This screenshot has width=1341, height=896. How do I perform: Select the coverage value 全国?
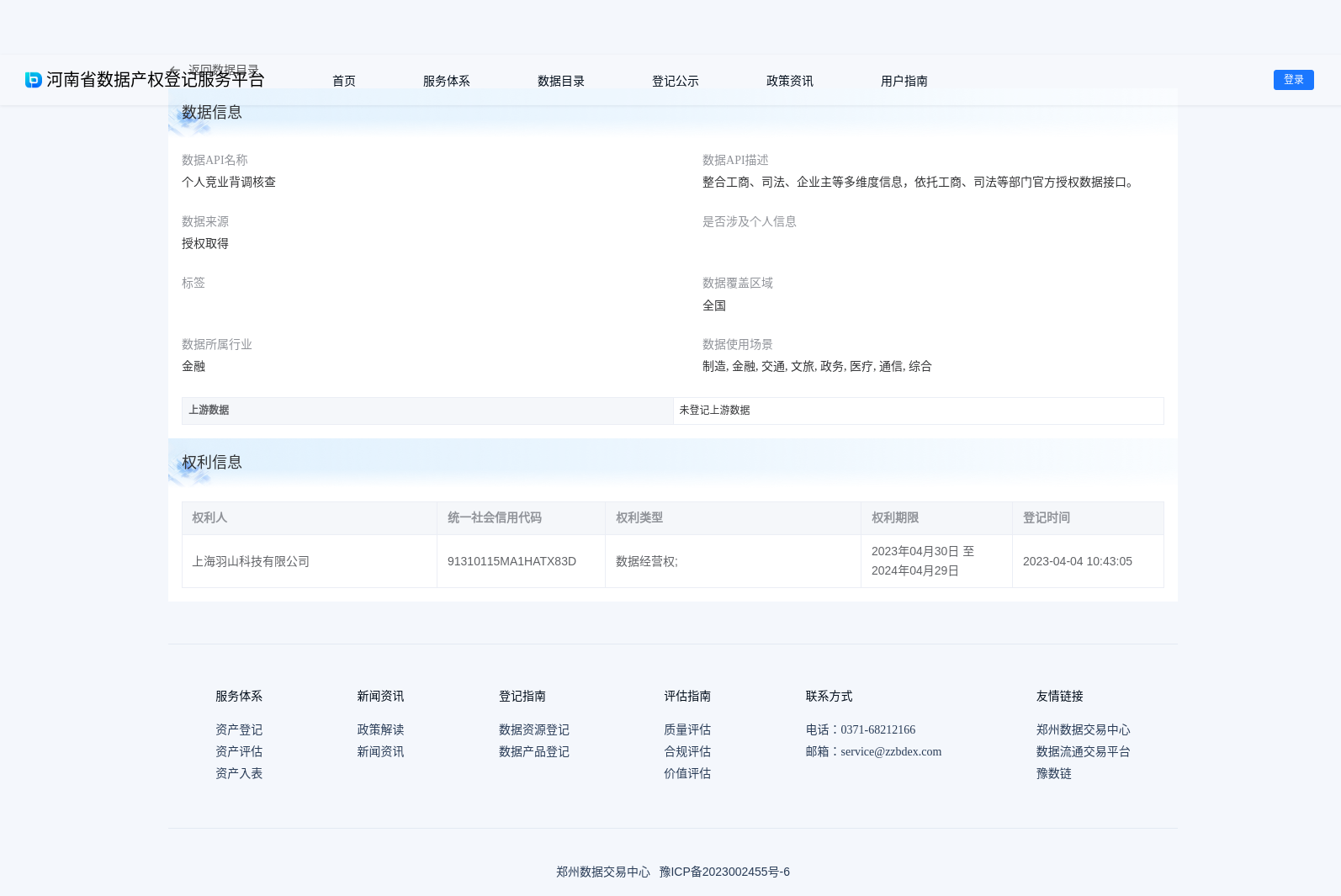coord(714,305)
